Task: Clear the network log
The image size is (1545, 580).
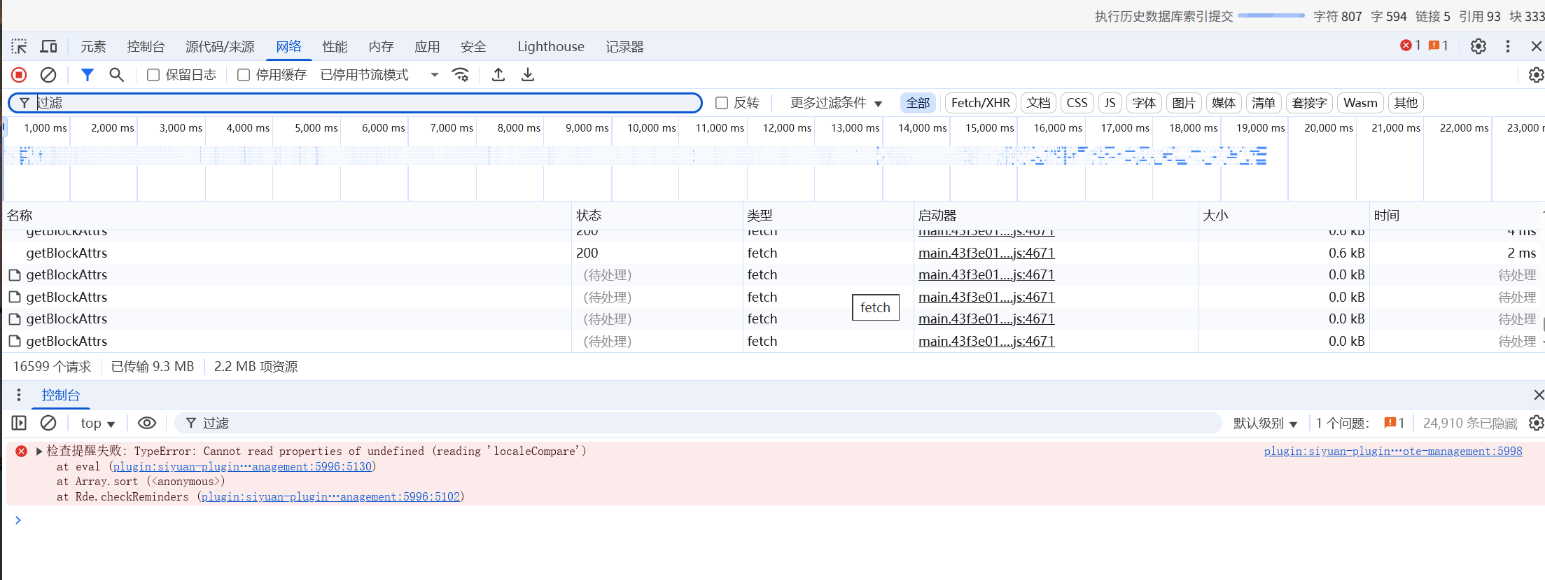Action: click(x=48, y=74)
